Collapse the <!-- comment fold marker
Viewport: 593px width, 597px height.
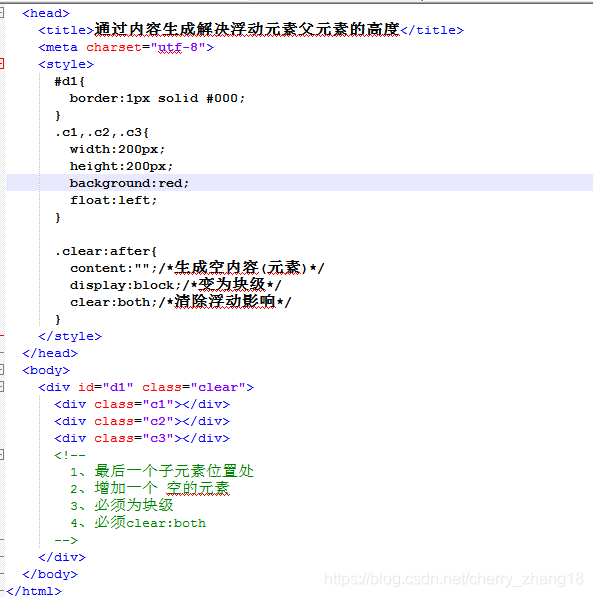2,454
